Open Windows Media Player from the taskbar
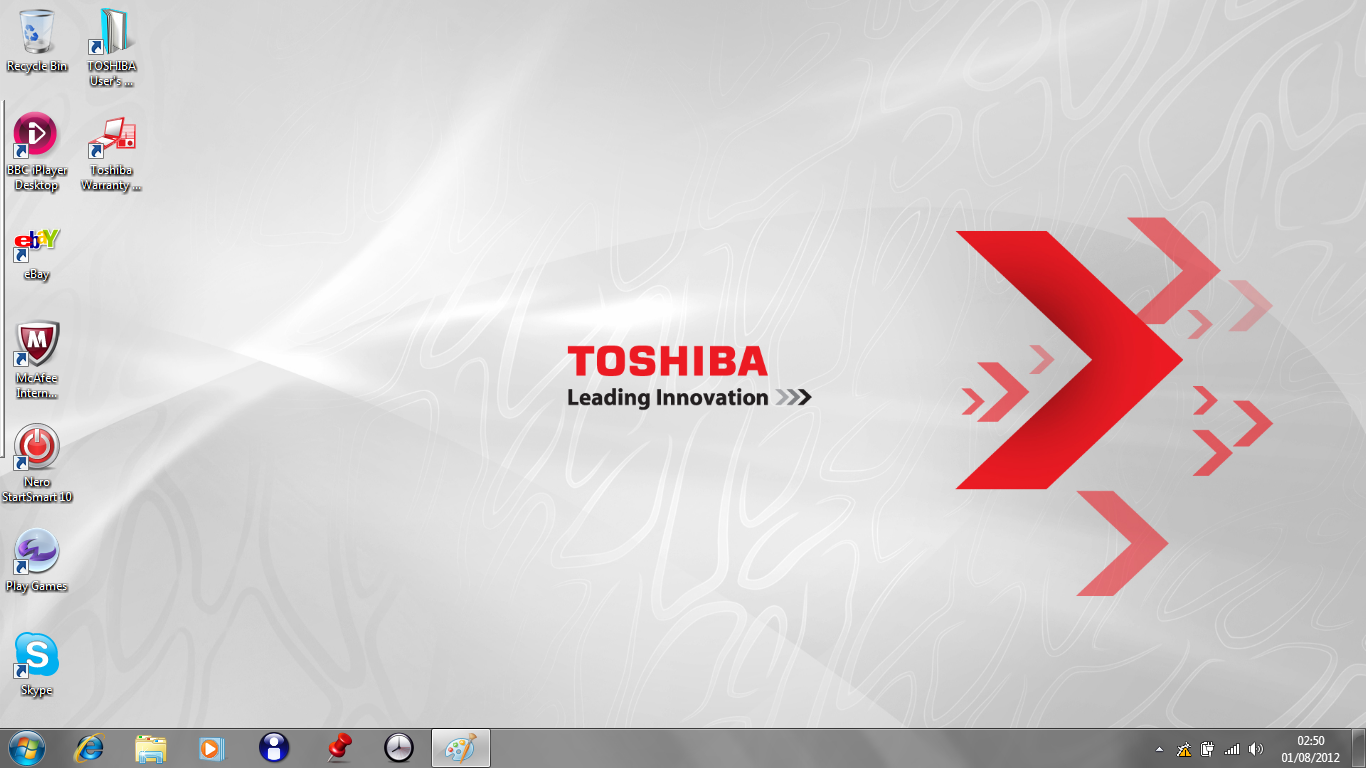Screen dimensions: 1366x768 (x=211, y=748)
